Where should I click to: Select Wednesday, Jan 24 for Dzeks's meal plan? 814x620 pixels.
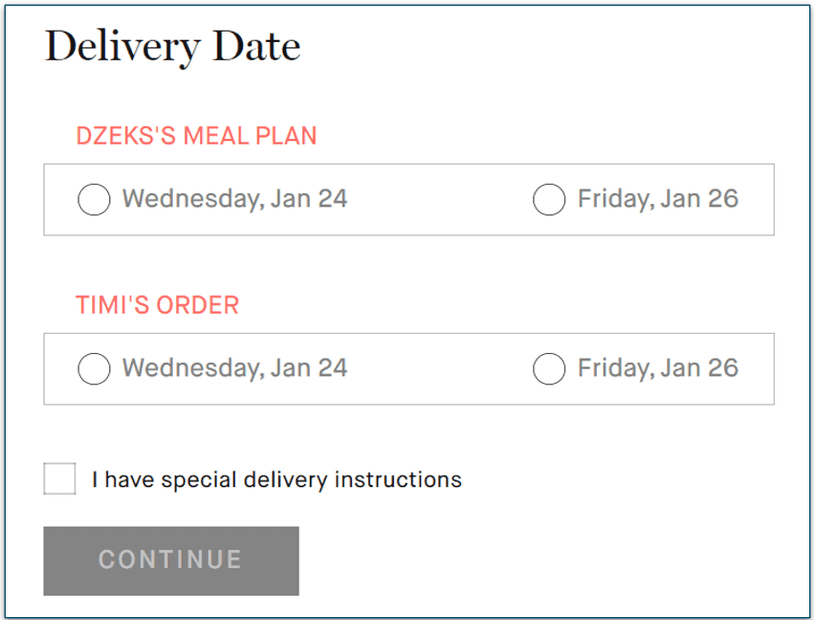tap(93, 199)
